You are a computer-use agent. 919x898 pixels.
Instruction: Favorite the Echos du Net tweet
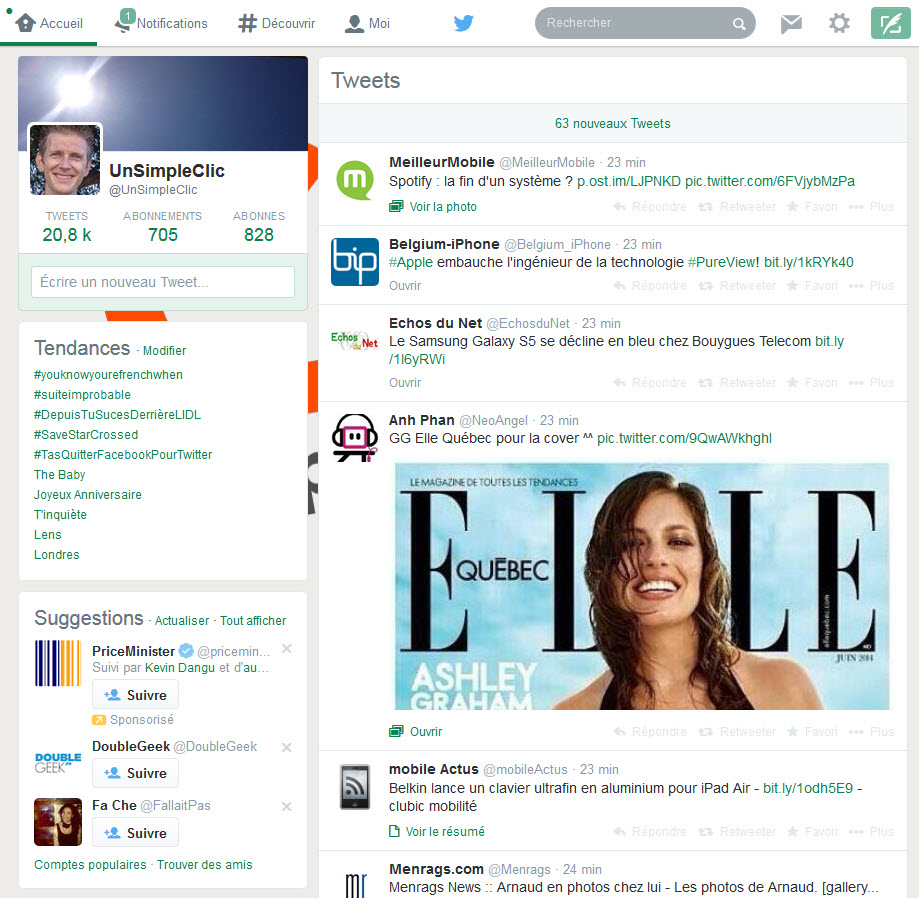pos(812,382)
